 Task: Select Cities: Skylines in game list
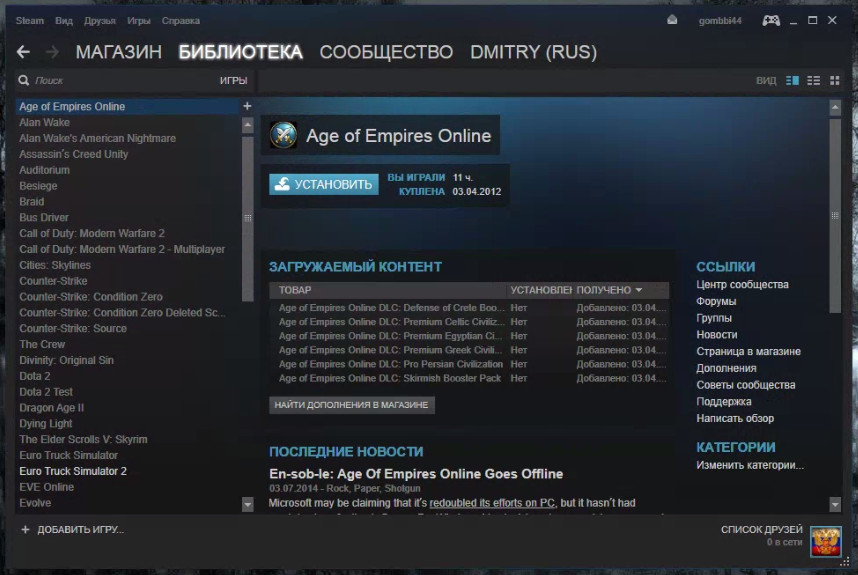[x=55, y=265]
